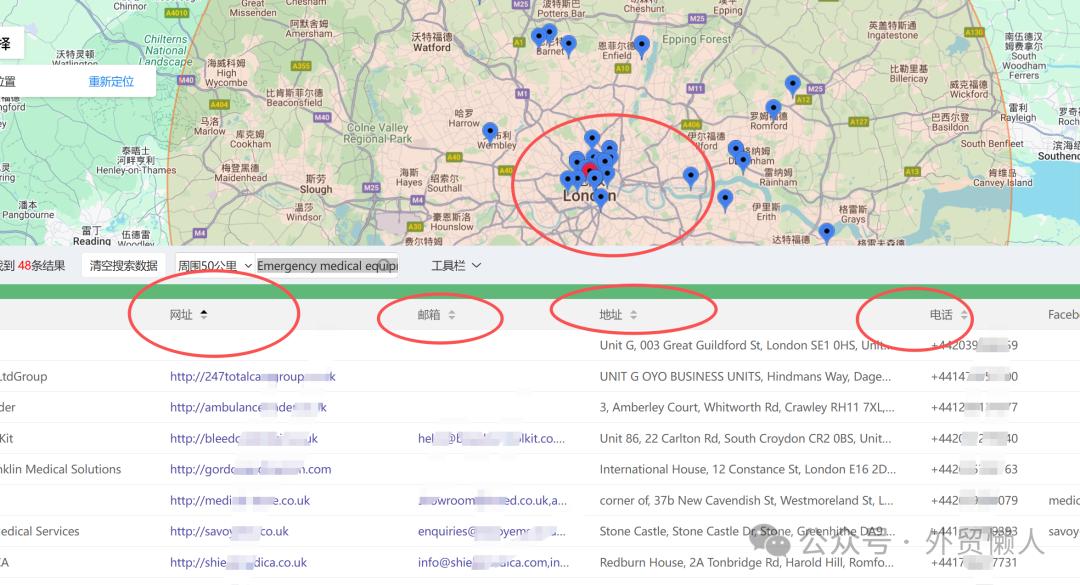Open the savoy .co.uk website link
1080x585 pixels.
(x=229, y=532)
